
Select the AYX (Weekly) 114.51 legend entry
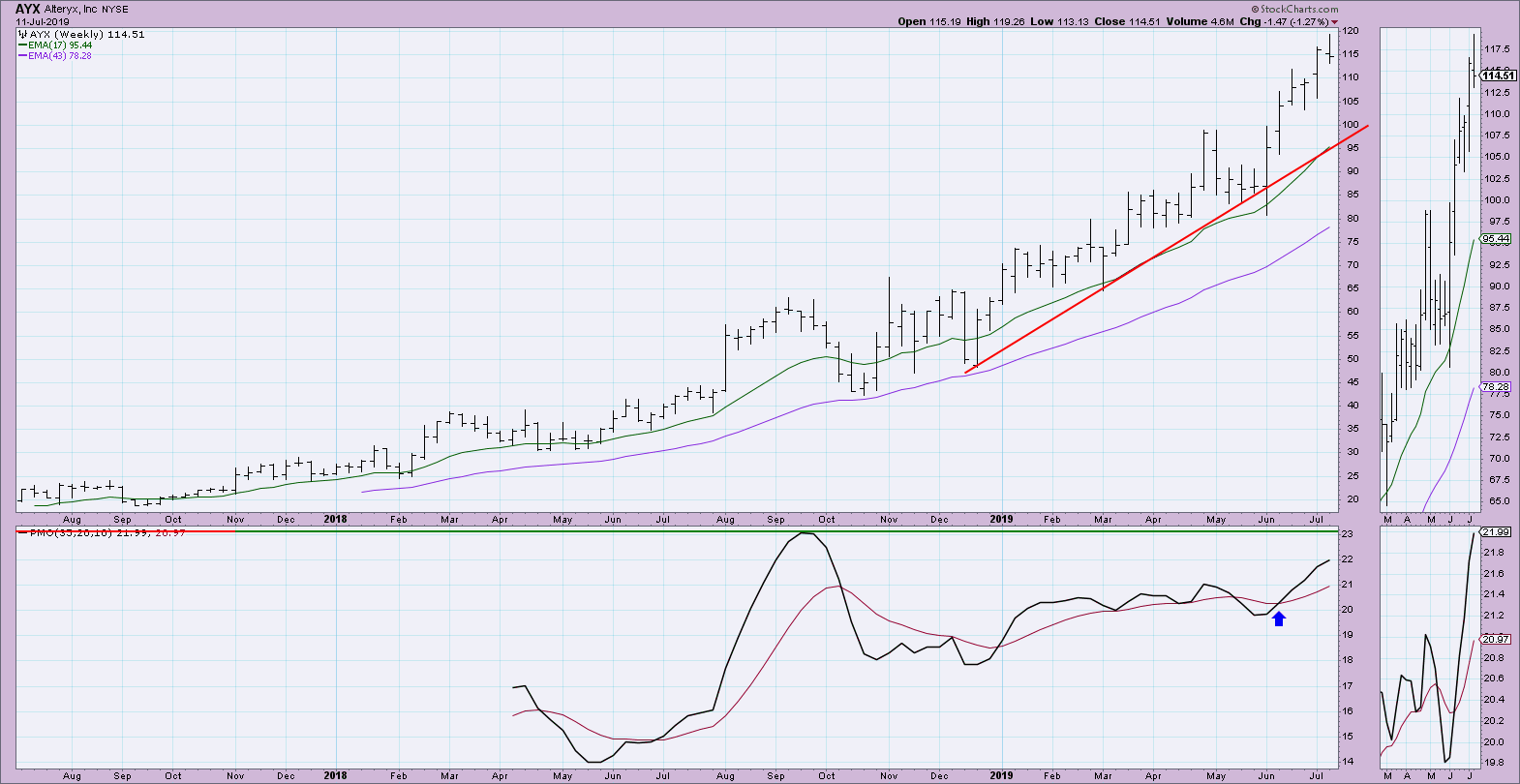pos(87,35)
